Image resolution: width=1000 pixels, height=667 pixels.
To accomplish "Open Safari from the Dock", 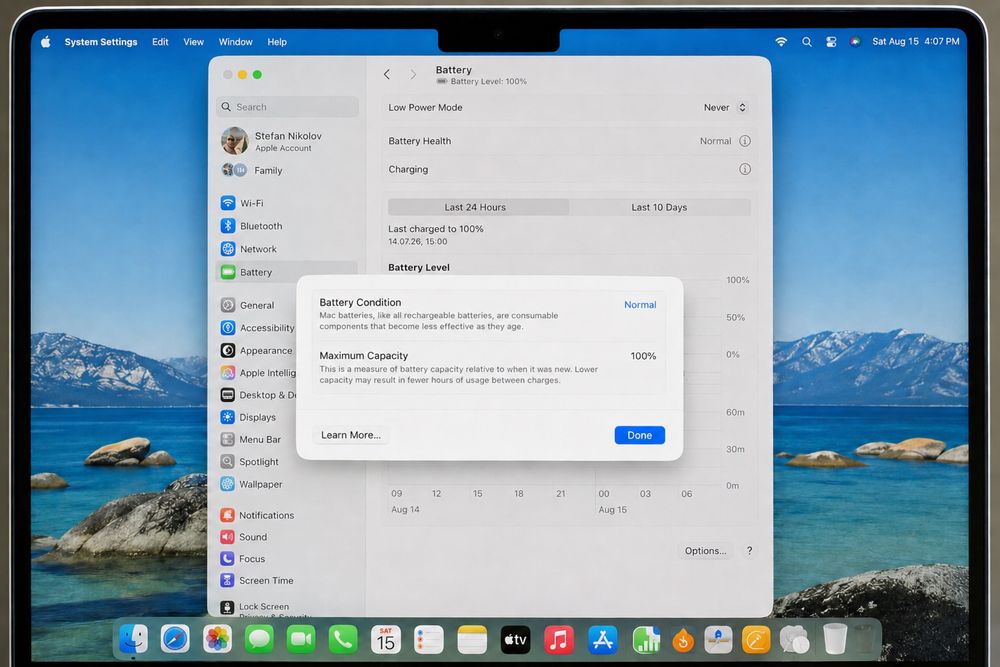I will tap(175, 638).
